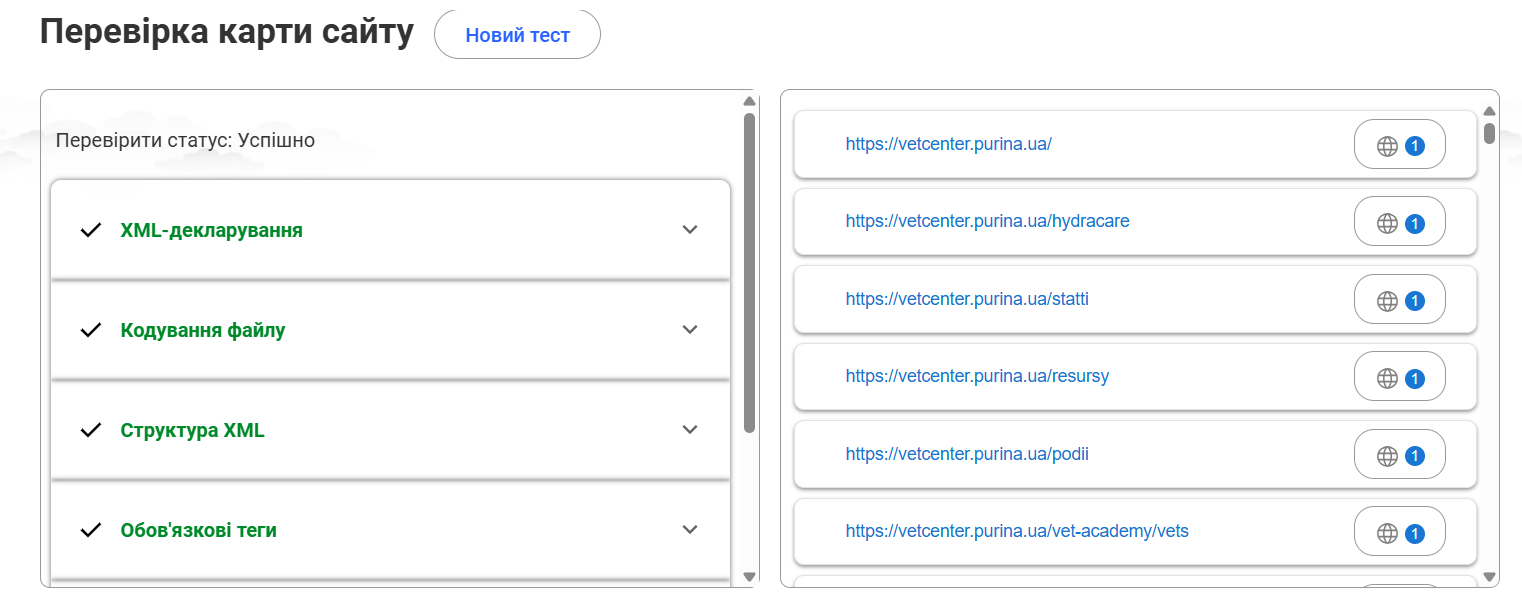This screenshot has height=611, width=1522.
Task: Expand the Кодування файлу section chevron
Action: click(689, 329)
